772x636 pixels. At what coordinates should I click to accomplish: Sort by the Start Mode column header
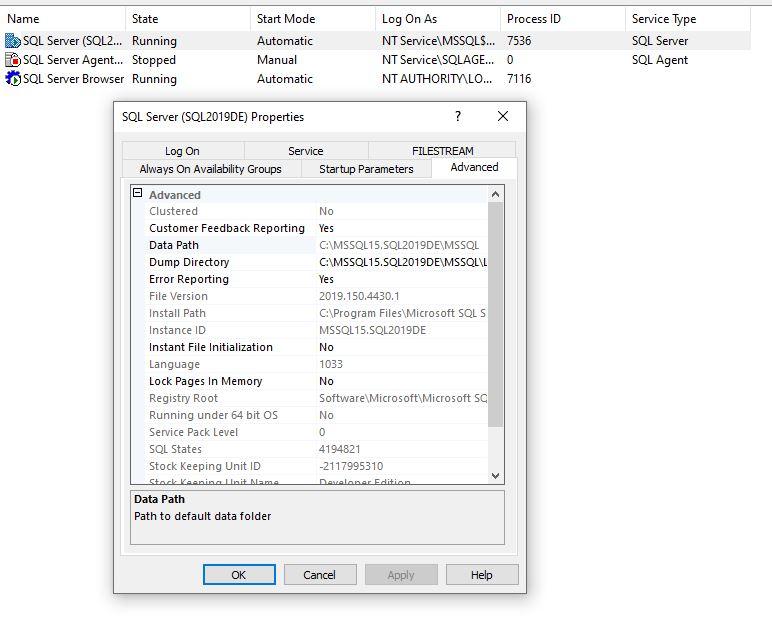pyautogui.click(x=313, y=19)
